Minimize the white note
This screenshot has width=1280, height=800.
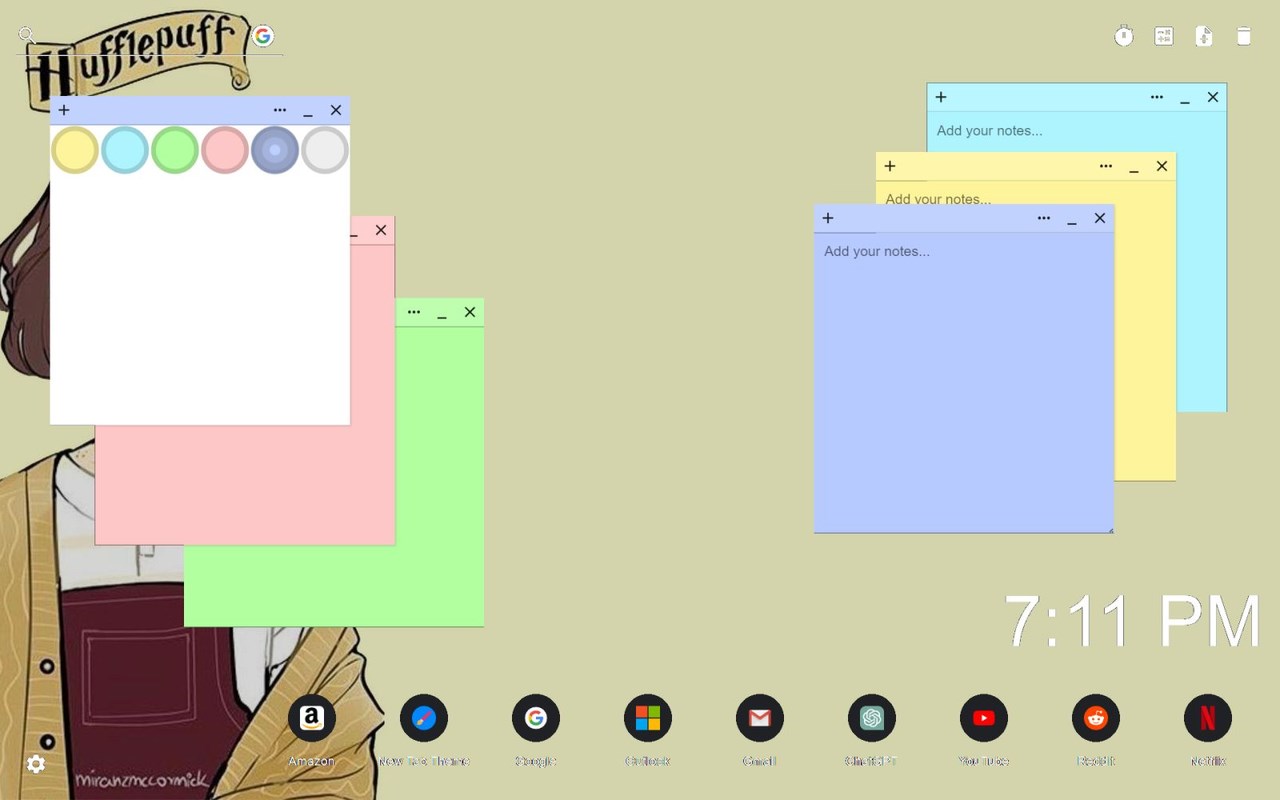tap(308, 111)
